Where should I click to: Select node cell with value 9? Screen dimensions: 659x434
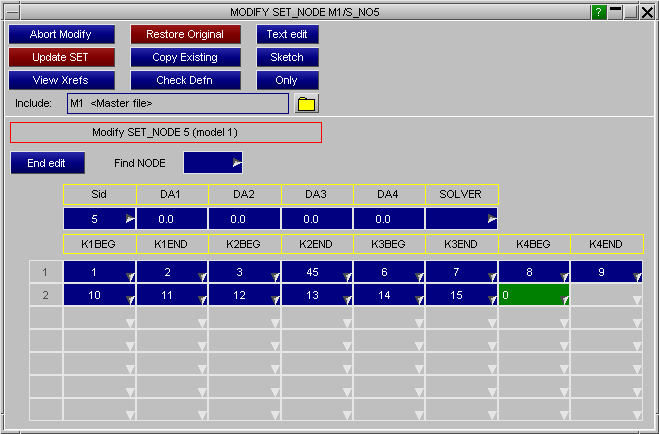click(606, 272)
